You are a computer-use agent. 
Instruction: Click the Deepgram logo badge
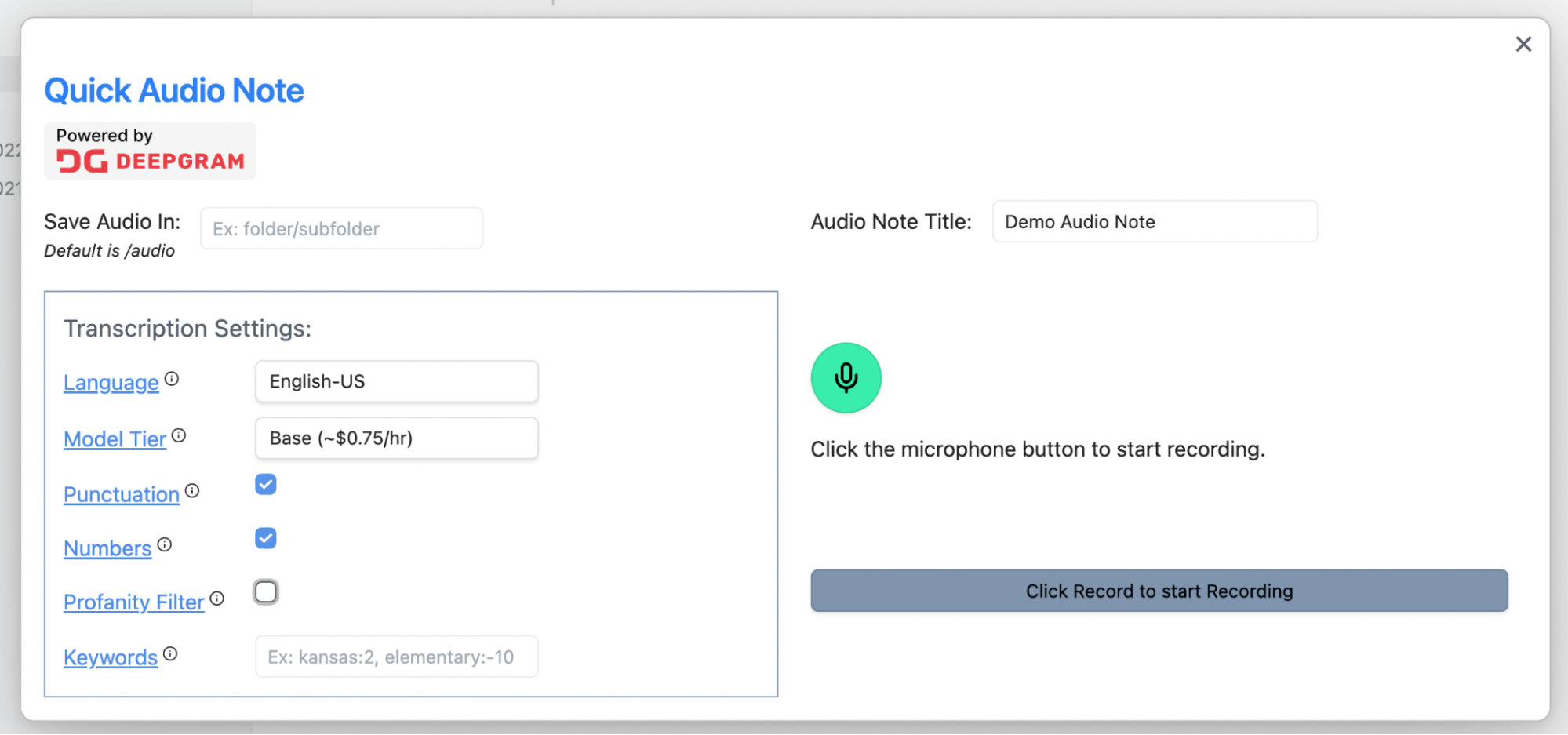pyautogui.click(x=150, y=151)
